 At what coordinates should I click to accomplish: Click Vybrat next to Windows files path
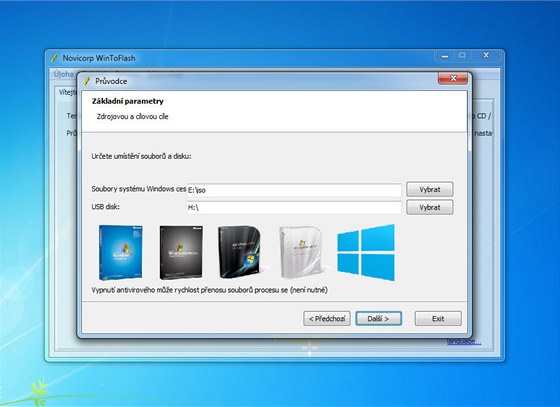(x=430, y=190)
